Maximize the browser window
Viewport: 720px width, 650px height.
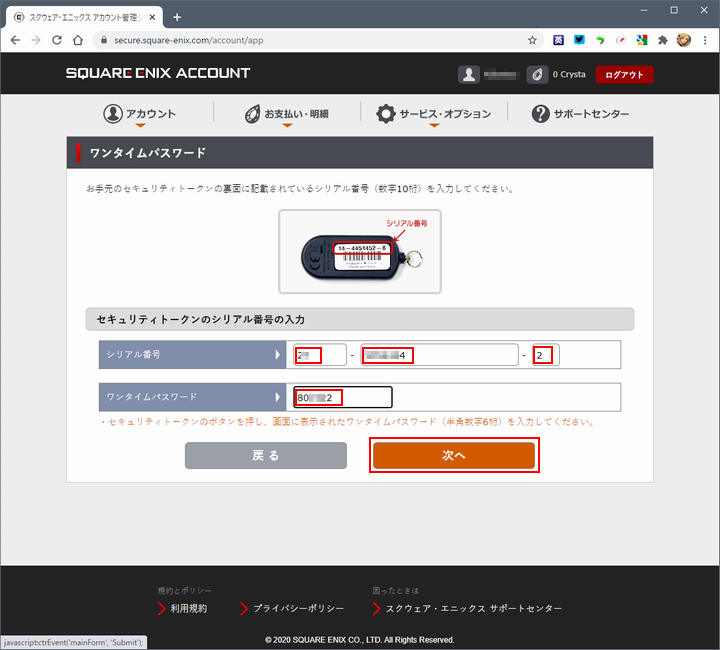pos(674,10)
